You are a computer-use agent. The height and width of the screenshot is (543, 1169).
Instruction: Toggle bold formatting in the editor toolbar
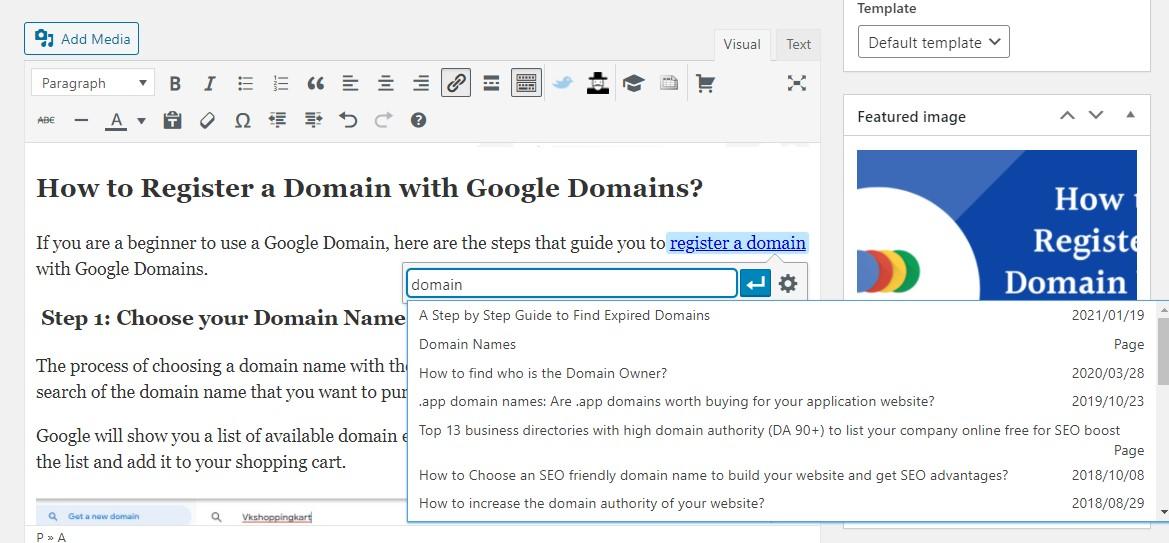(x=175, y=84)
